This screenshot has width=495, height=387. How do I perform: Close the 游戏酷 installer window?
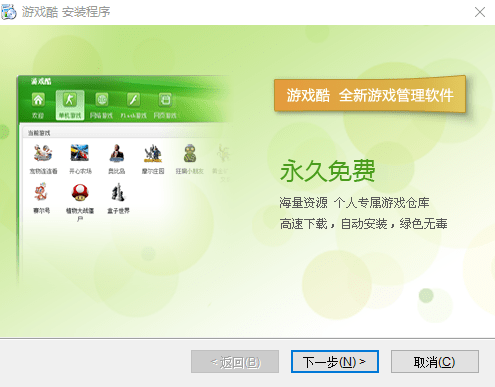pos(480,12)
